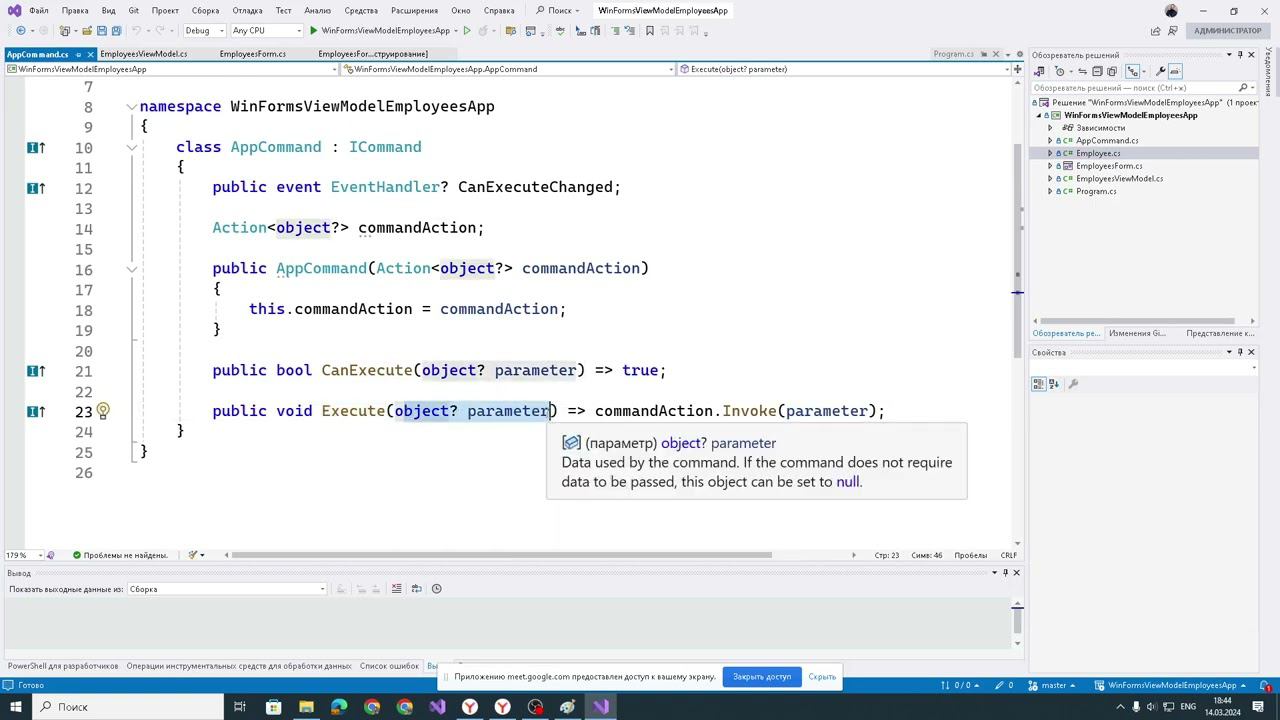
Task: Toggle the bookmark icon in toolbar
Action: coord(650,31)
